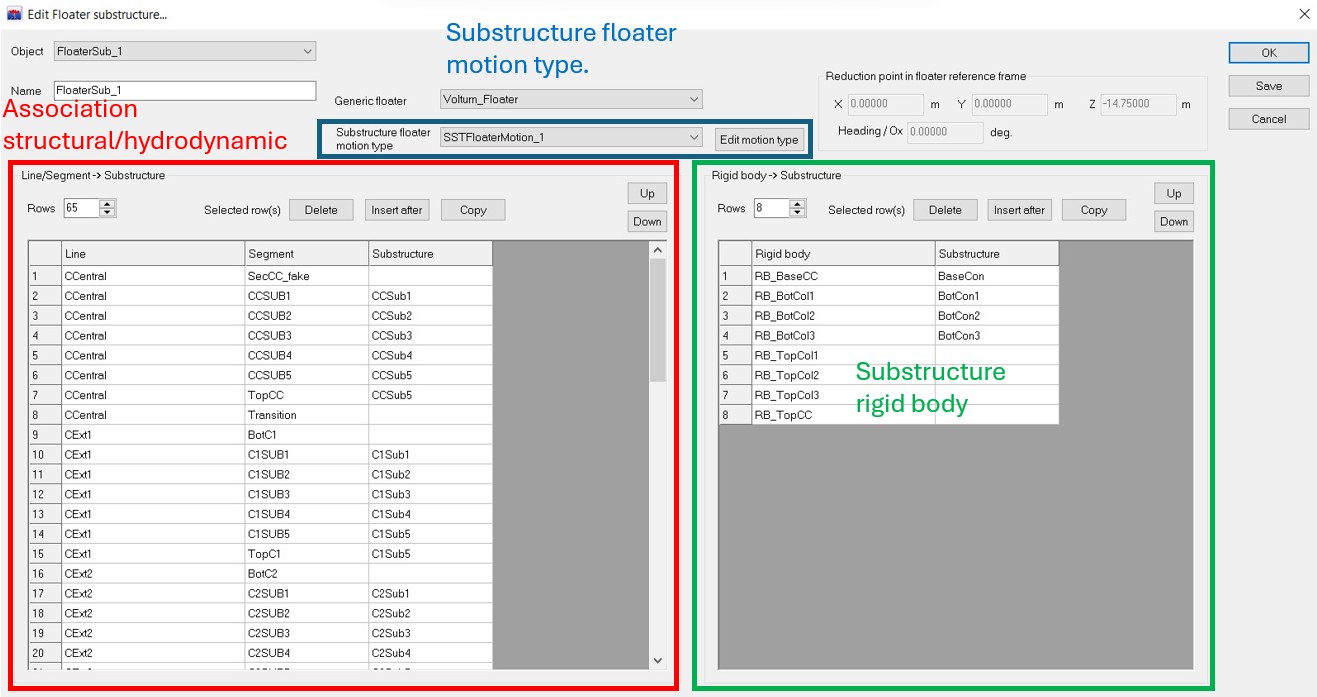Expand the SSTFloaterMotion_1 motion type dropdown
This screenshot has height=697, width=1317.
(x=694, y=138)
